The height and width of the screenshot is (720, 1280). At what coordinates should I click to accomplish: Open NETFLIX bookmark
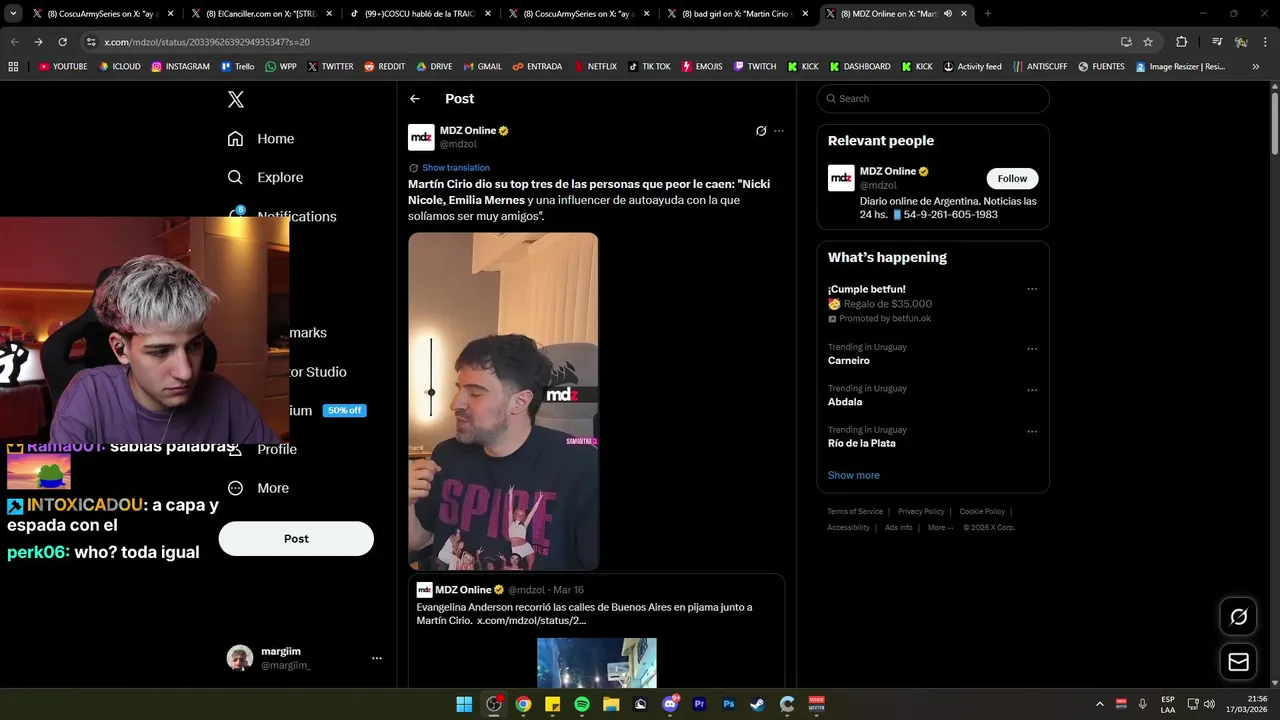coord(595,67)
